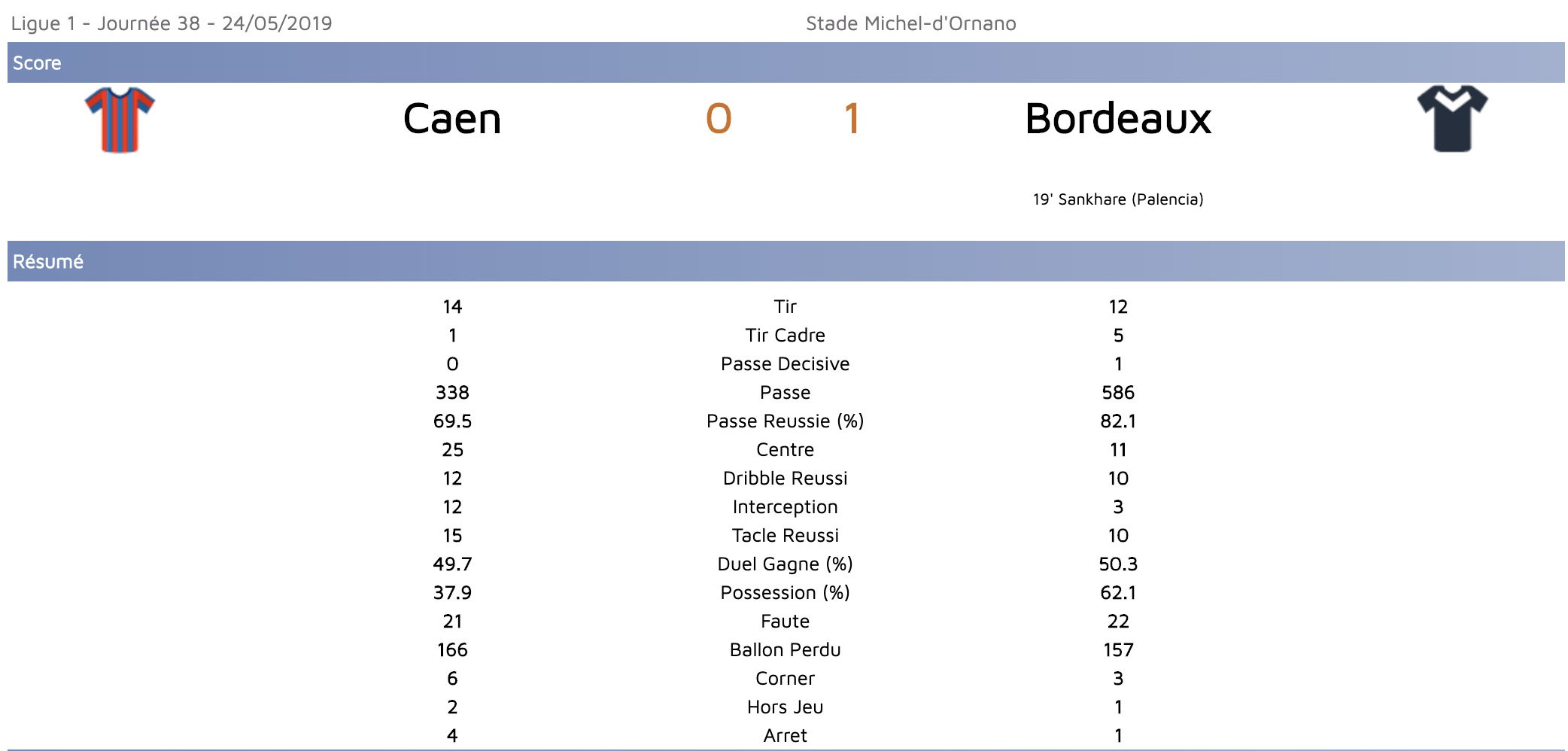Image resolution: width=1568 pixels, height=751 pixels.
Task: Click Bordeaux's score of 1
Action: point(851,119)
